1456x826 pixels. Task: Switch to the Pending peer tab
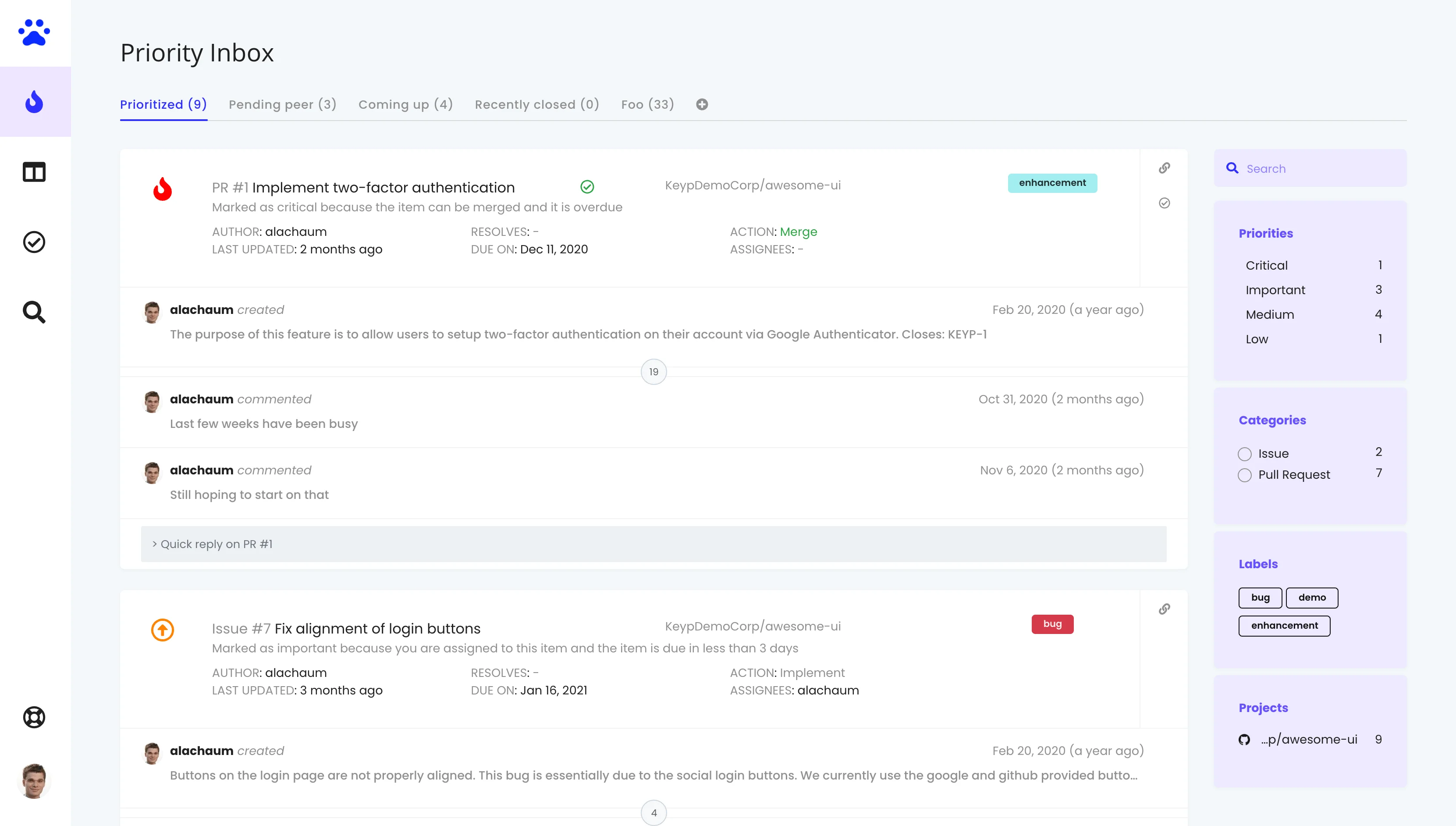click(x=282, y=104)
